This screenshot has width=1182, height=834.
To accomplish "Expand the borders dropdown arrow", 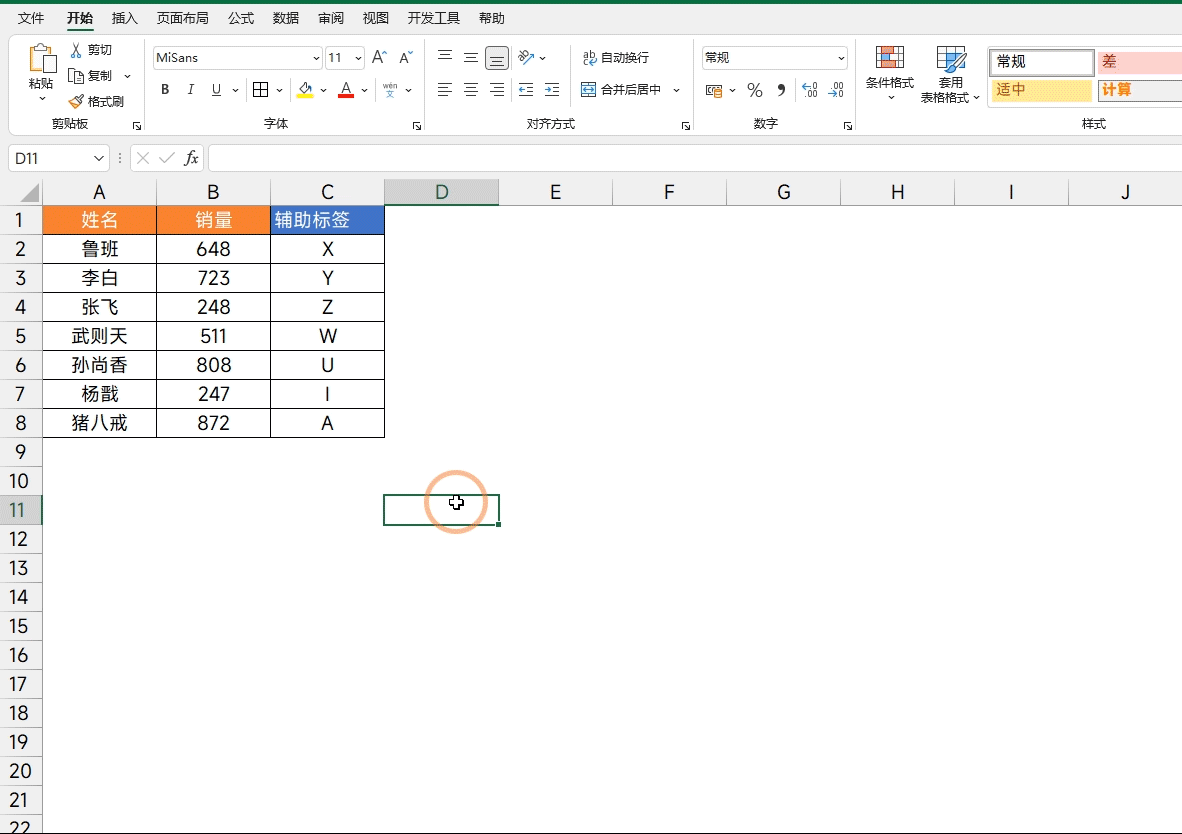I will (x=279, y=90).
